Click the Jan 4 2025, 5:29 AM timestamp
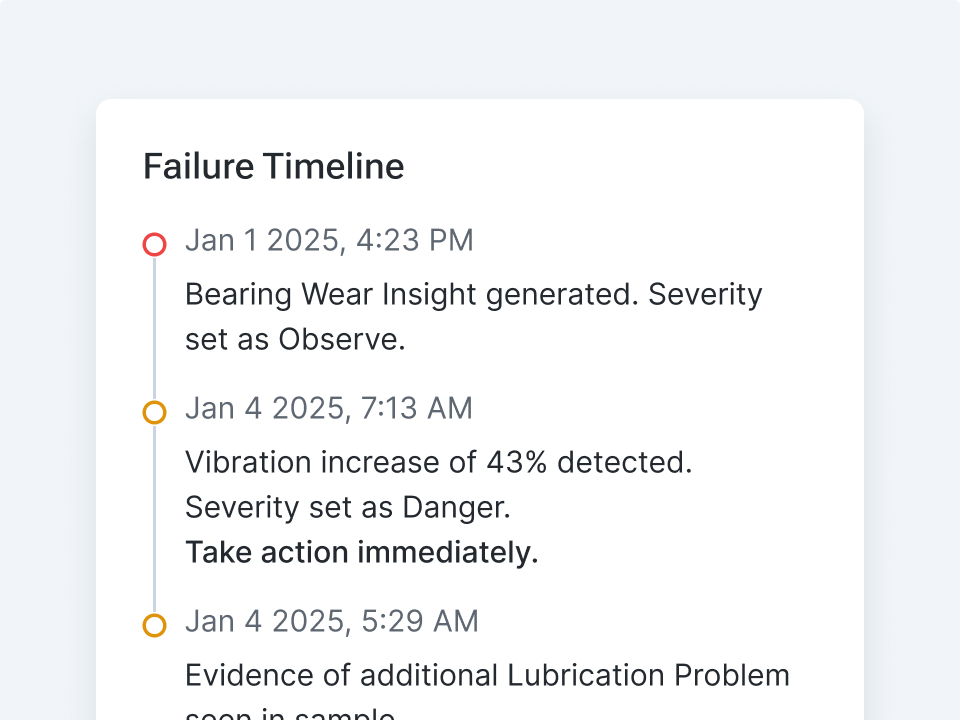This screenshot has height=720, width=960. [x=332, y=621]
